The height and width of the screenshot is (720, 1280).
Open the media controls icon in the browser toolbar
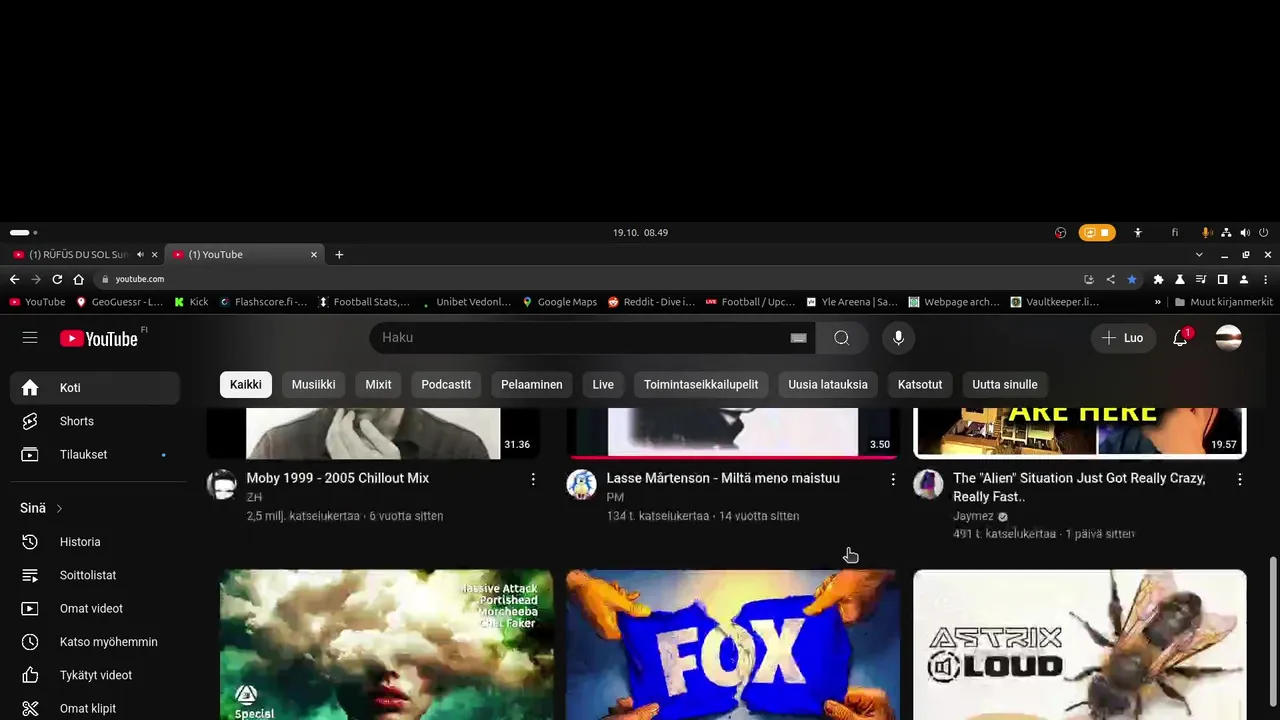(x=1201, y=279)
